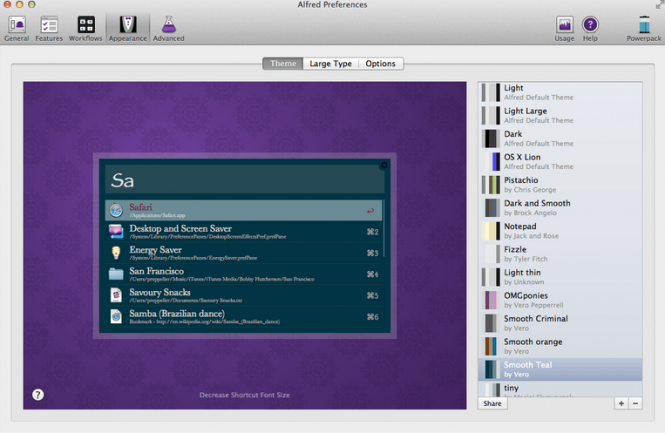Image resolution: width=665 pixels, height=433 pixels.
Task: Open the Powerpack icon
Action: coord(644,29)
